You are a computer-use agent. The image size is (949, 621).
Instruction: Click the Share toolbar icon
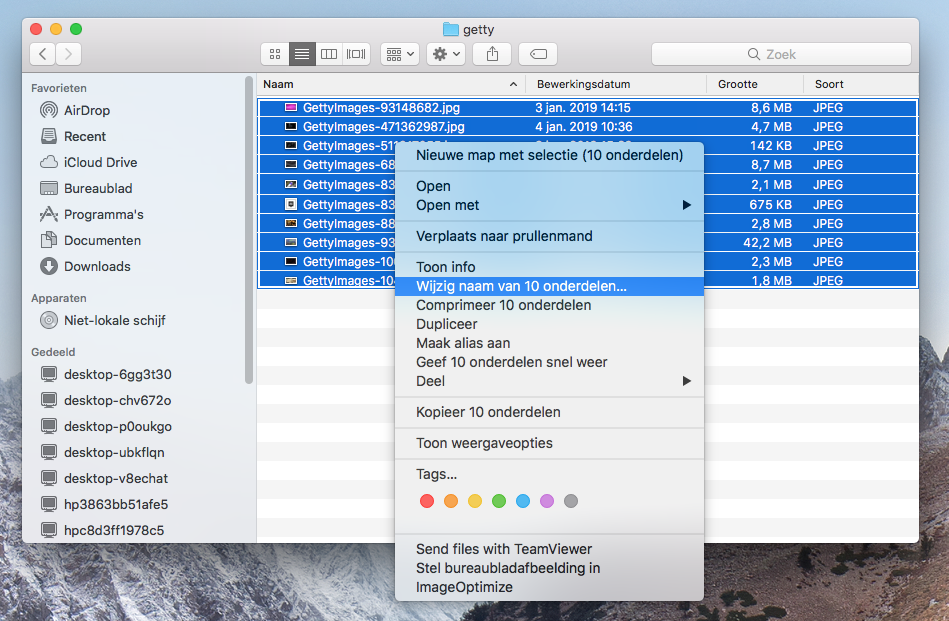click(x=492, y=54)
